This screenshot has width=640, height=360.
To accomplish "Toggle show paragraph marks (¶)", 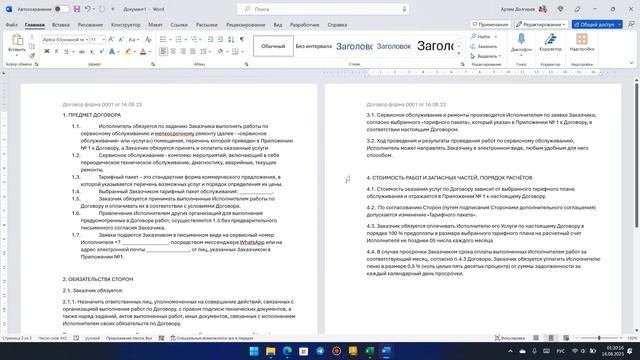I will [x=242, y=39].
